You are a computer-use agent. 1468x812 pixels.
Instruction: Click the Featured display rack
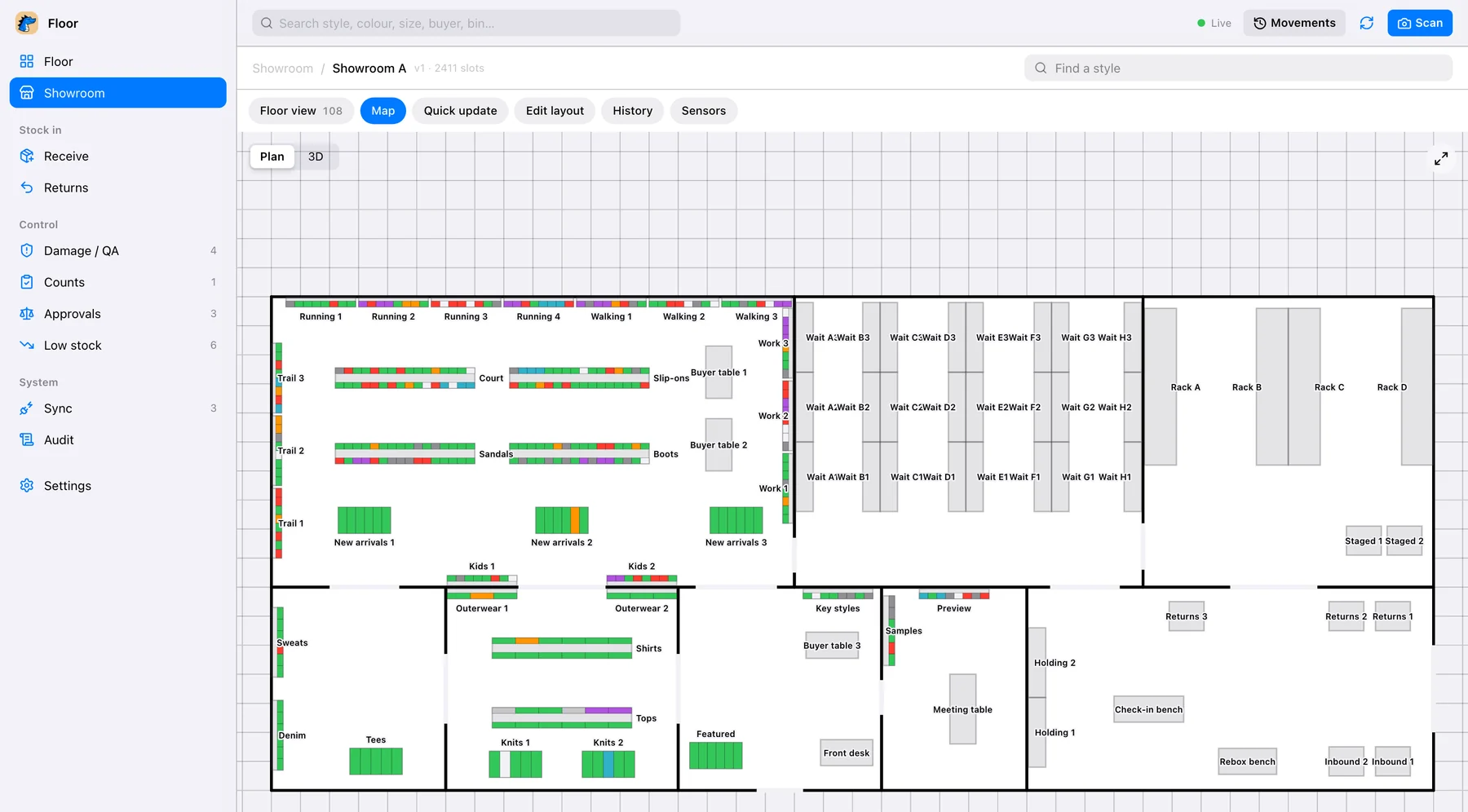(716, 756)
